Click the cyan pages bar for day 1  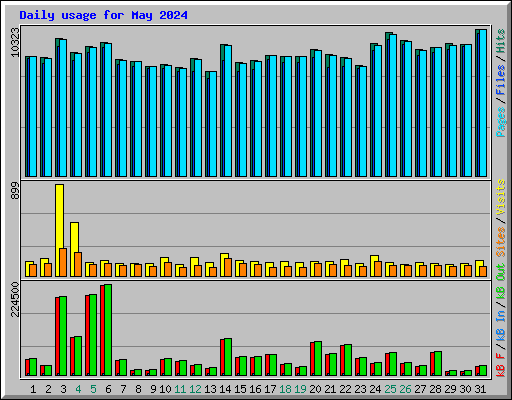click(33, 116)
